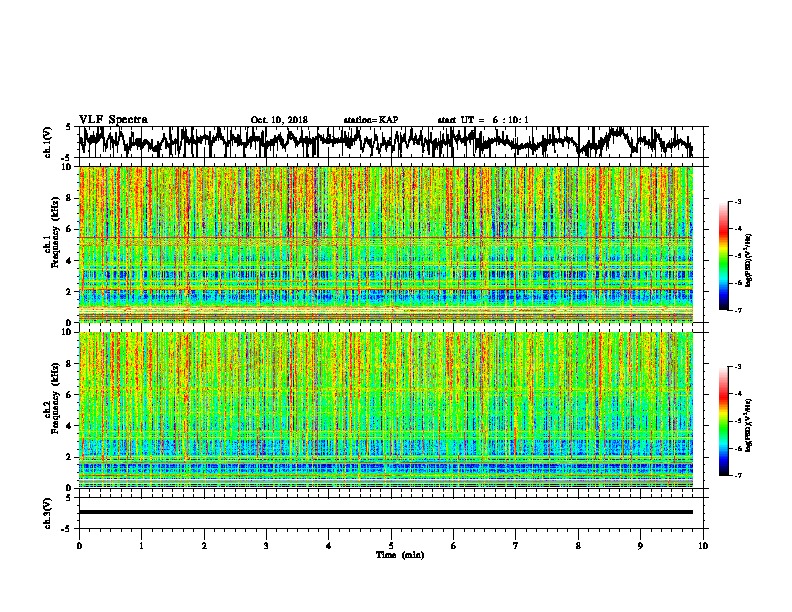Click the "Time (min)" axis title
This screenshot has height=612, width=792.
tap(400, 555)
